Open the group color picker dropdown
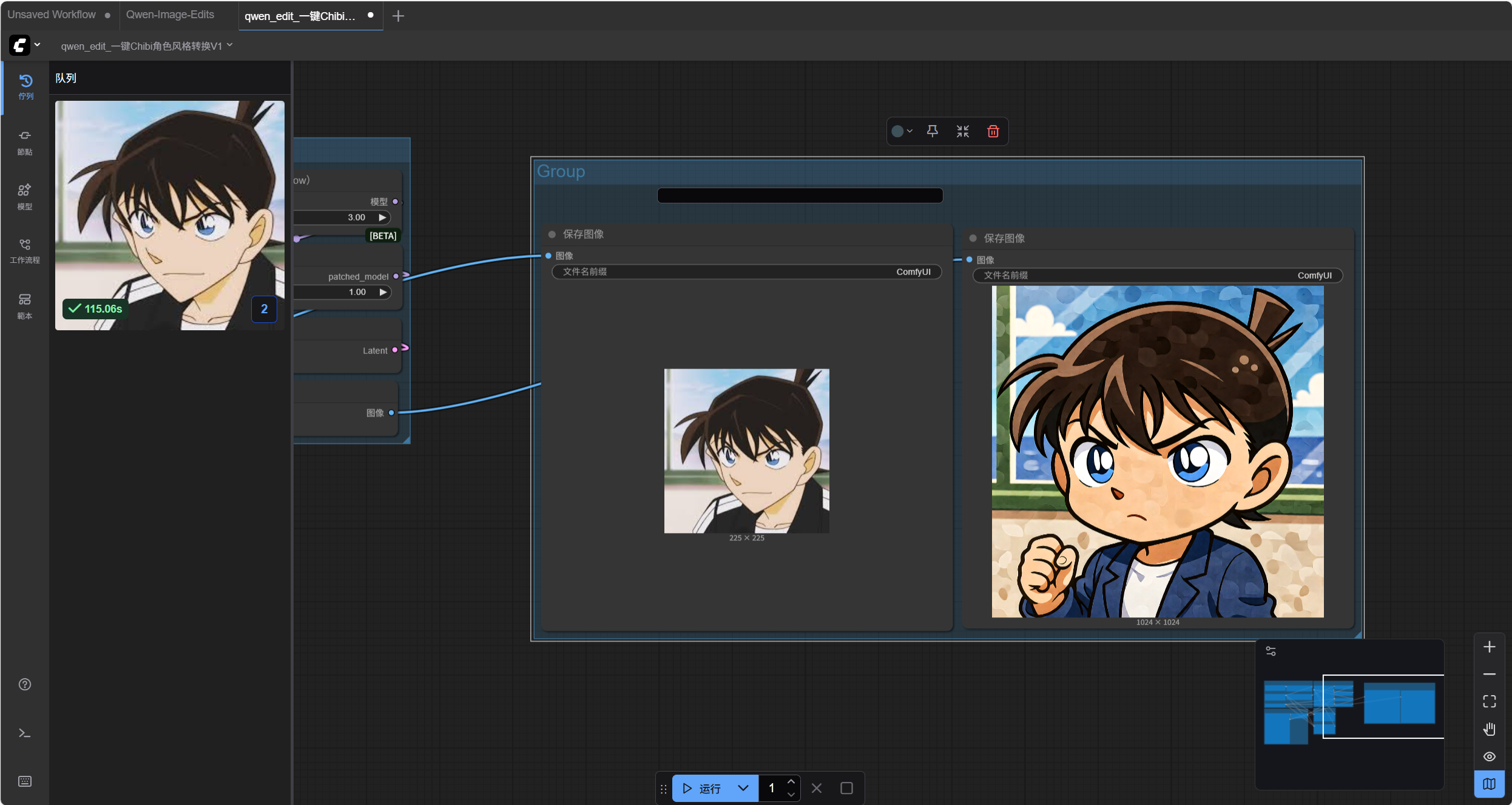The height and width of the screenshot is (805, 1512). 902,131
